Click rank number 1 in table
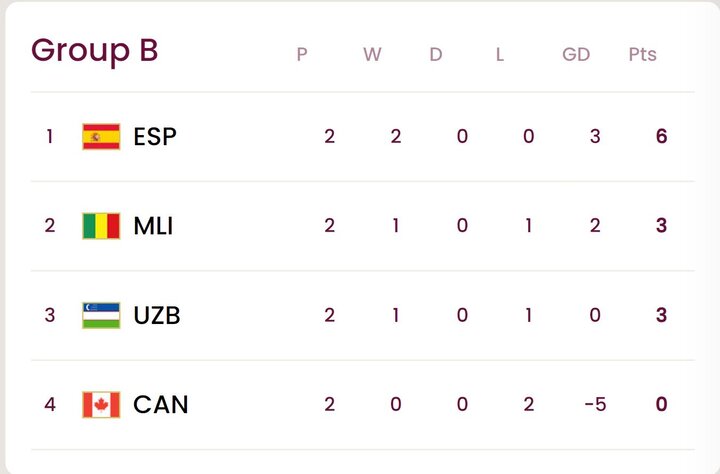The height and width of the screenshot is (474, 720). click(x=50, y=136)
